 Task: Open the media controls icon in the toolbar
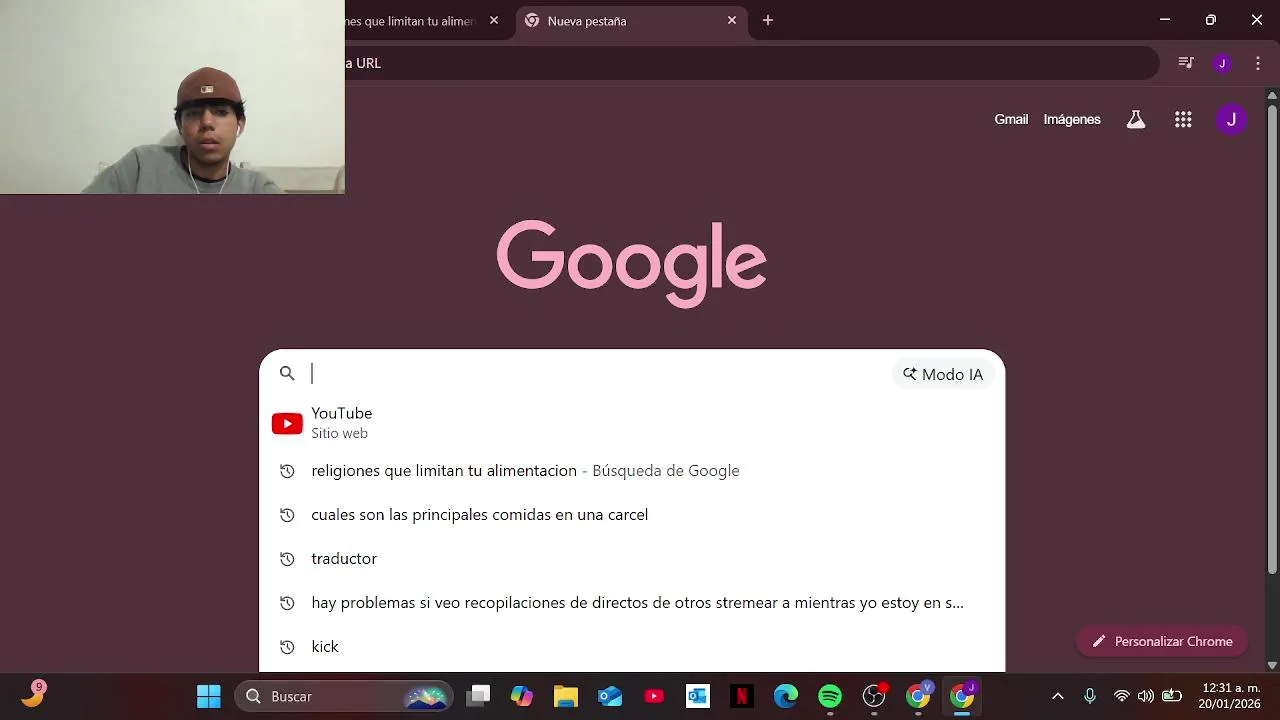pos(1186,63)
